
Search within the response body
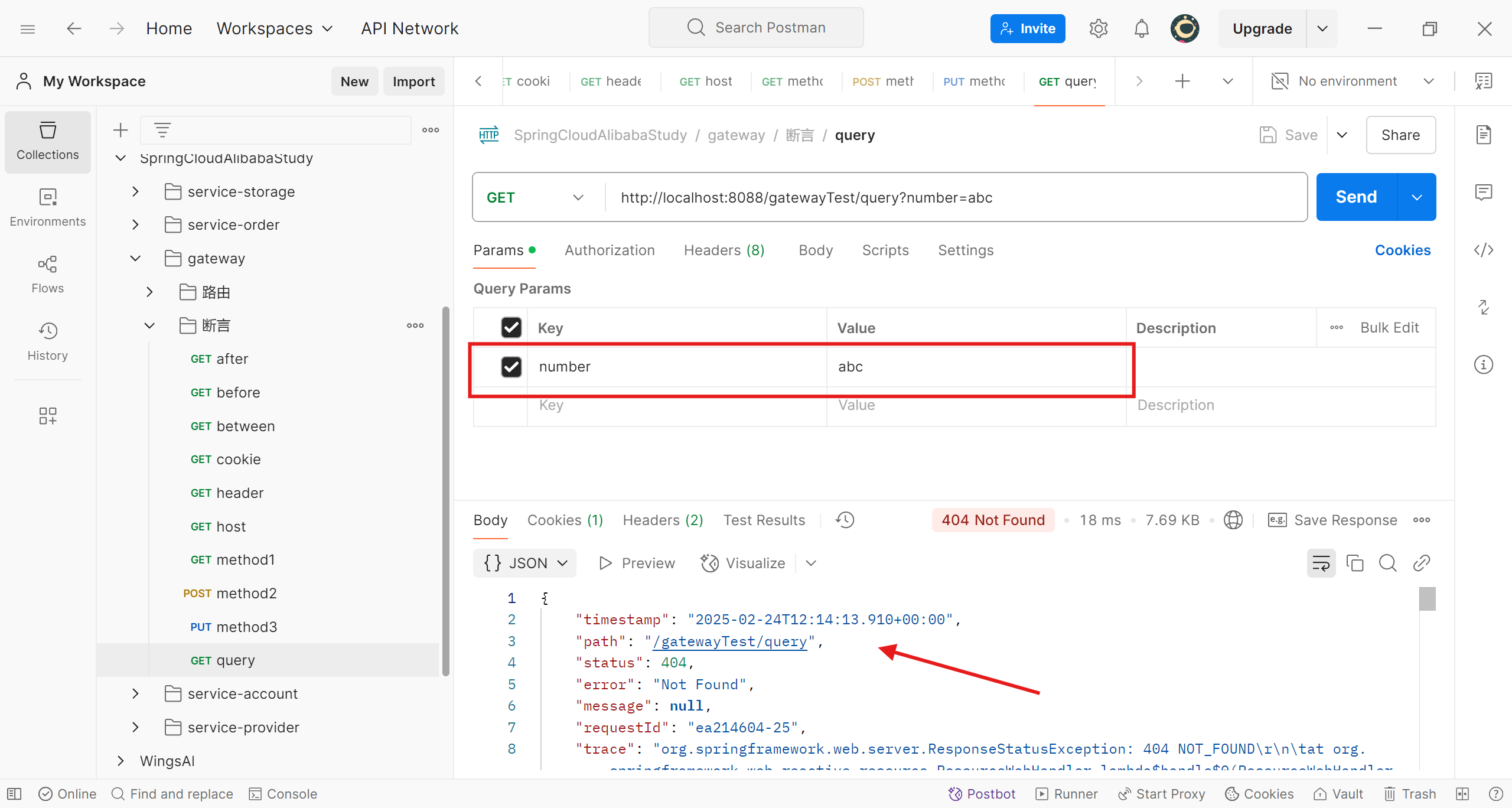click(x=1387, y=563)
